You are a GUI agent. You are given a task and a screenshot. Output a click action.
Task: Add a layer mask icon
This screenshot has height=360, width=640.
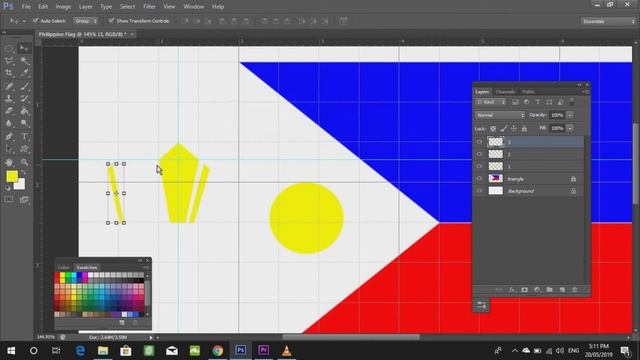(524, 290)
